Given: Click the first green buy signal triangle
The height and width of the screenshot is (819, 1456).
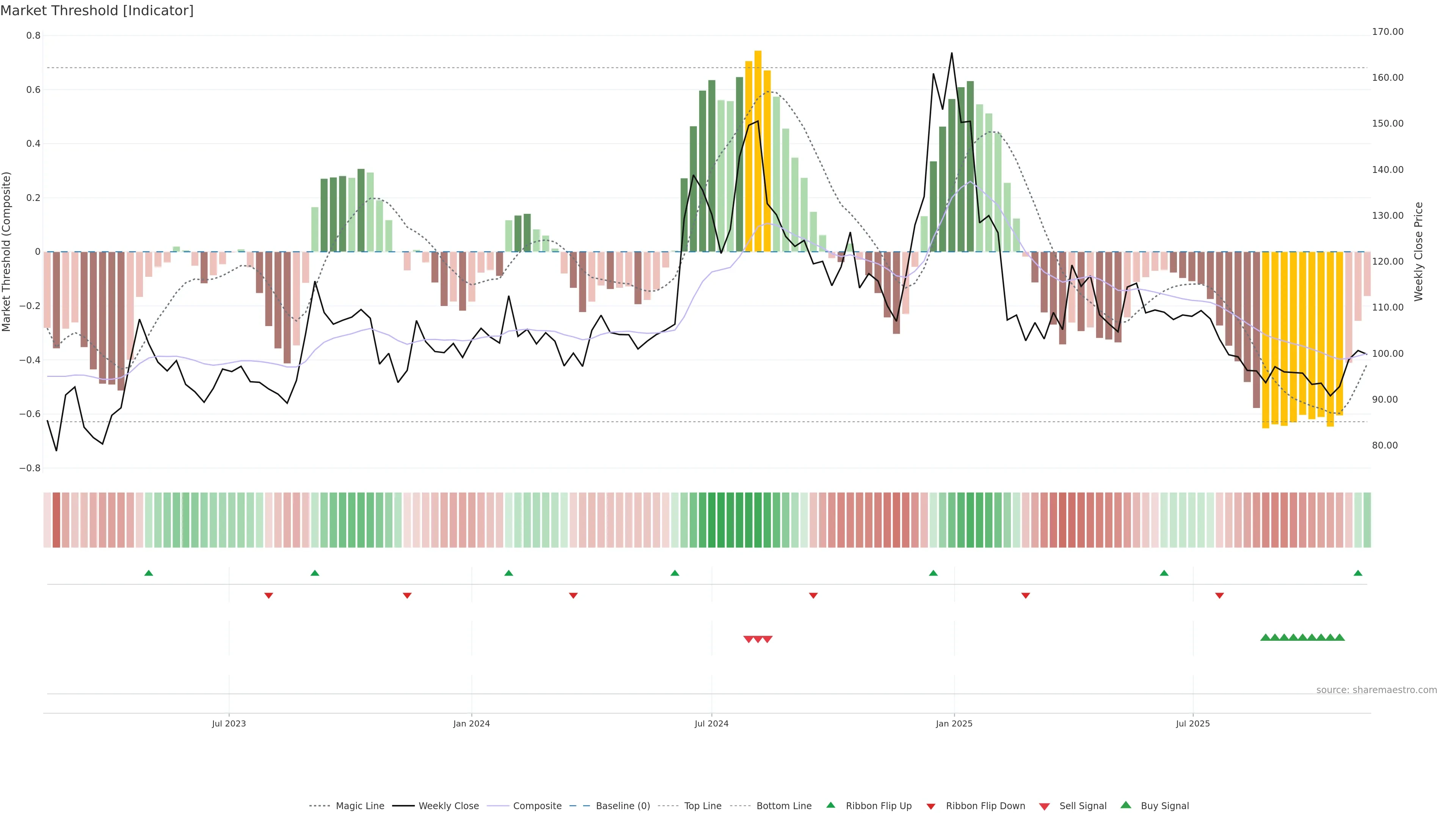Looking at the screenshot, I should tap(1266, 637).
